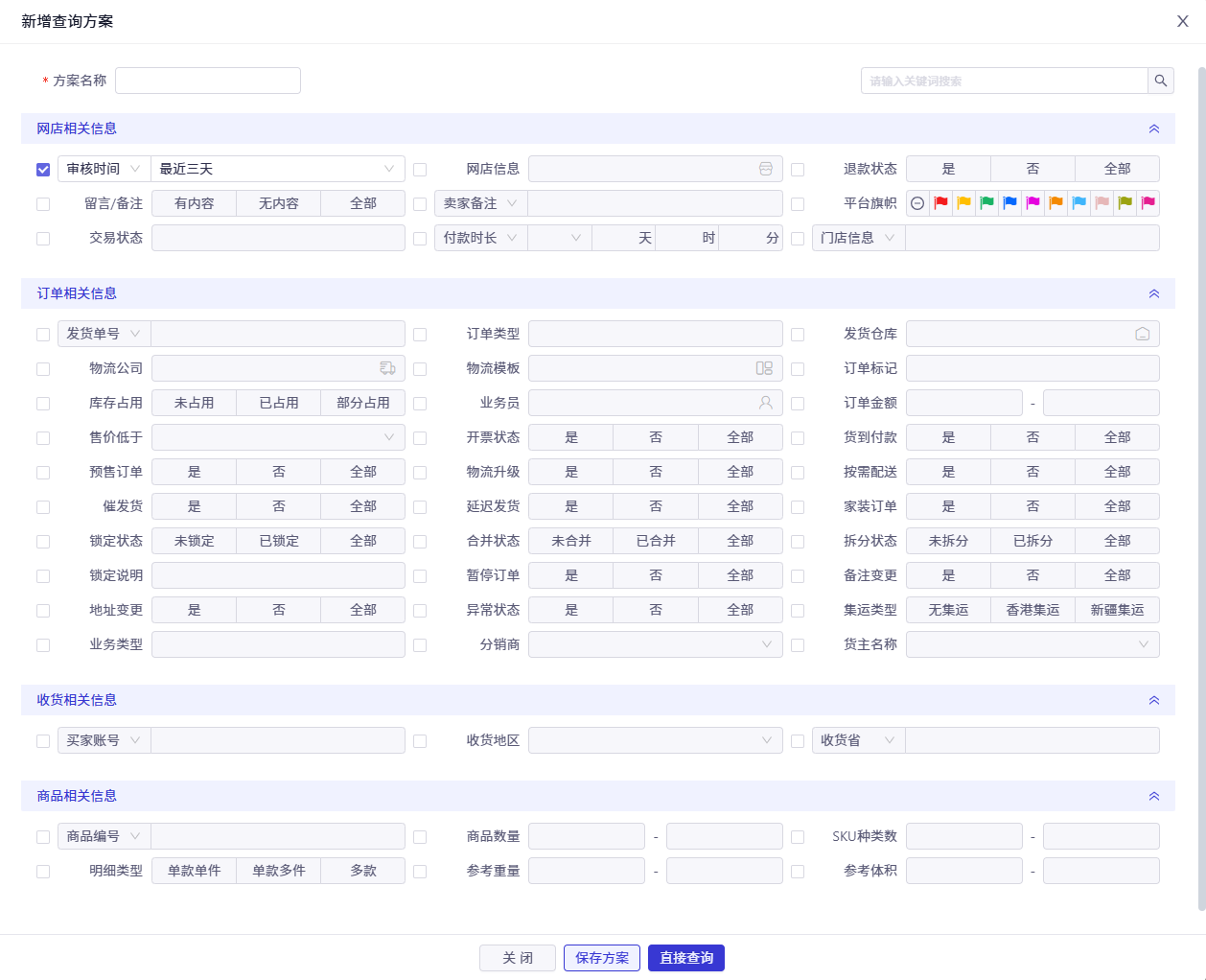Select the light blue flag in 平台旗帜
This screenshot has width=1206, height=980.
pos(1078,203)
